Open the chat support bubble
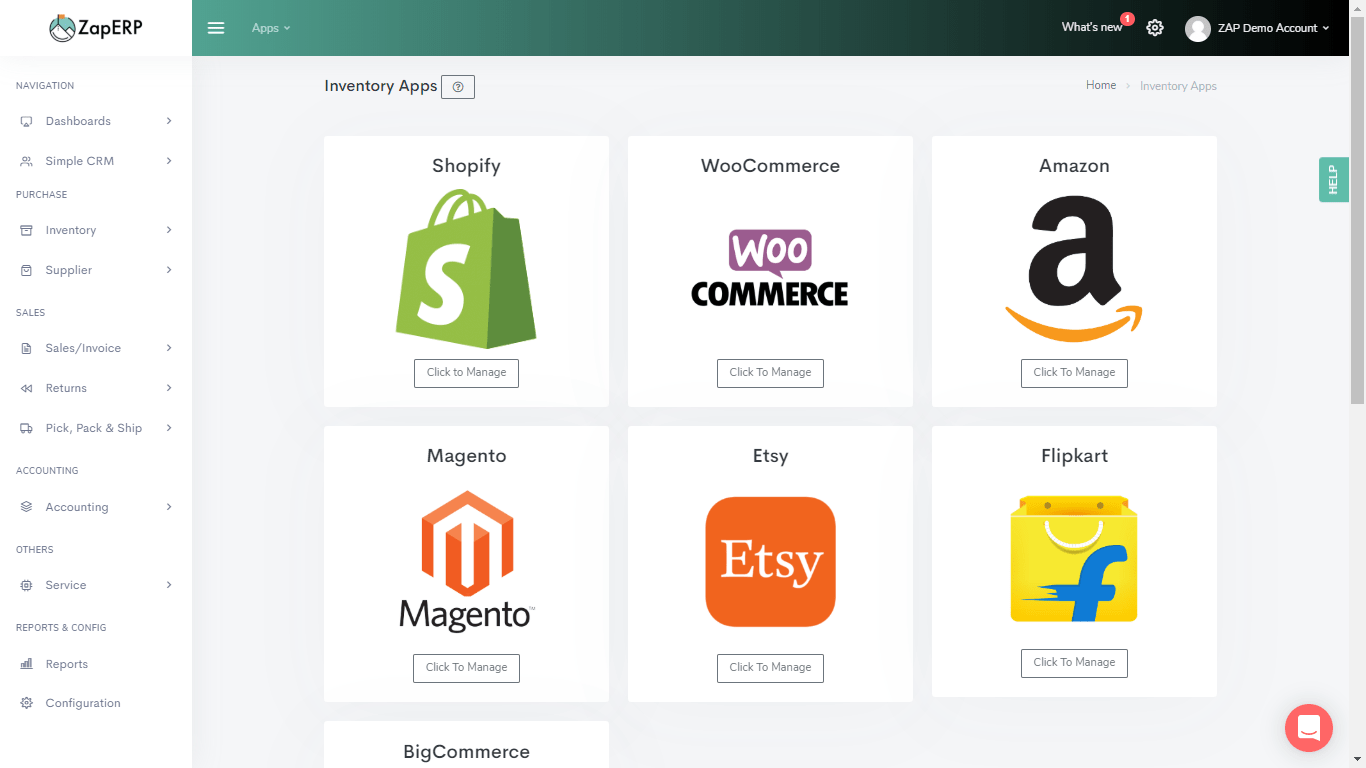Viewport: 1366px width, 768px height. [x=1309, y=728]
